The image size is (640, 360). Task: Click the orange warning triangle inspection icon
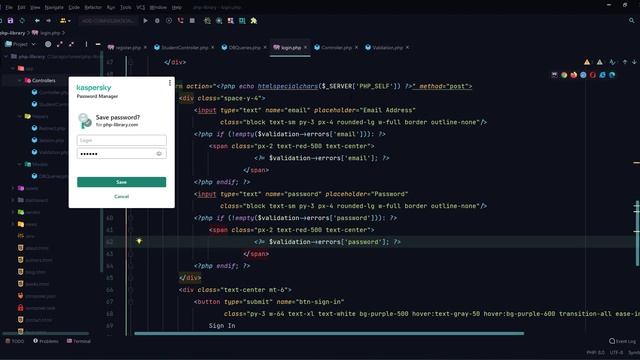pyautogui.click(x=587, y=62)
